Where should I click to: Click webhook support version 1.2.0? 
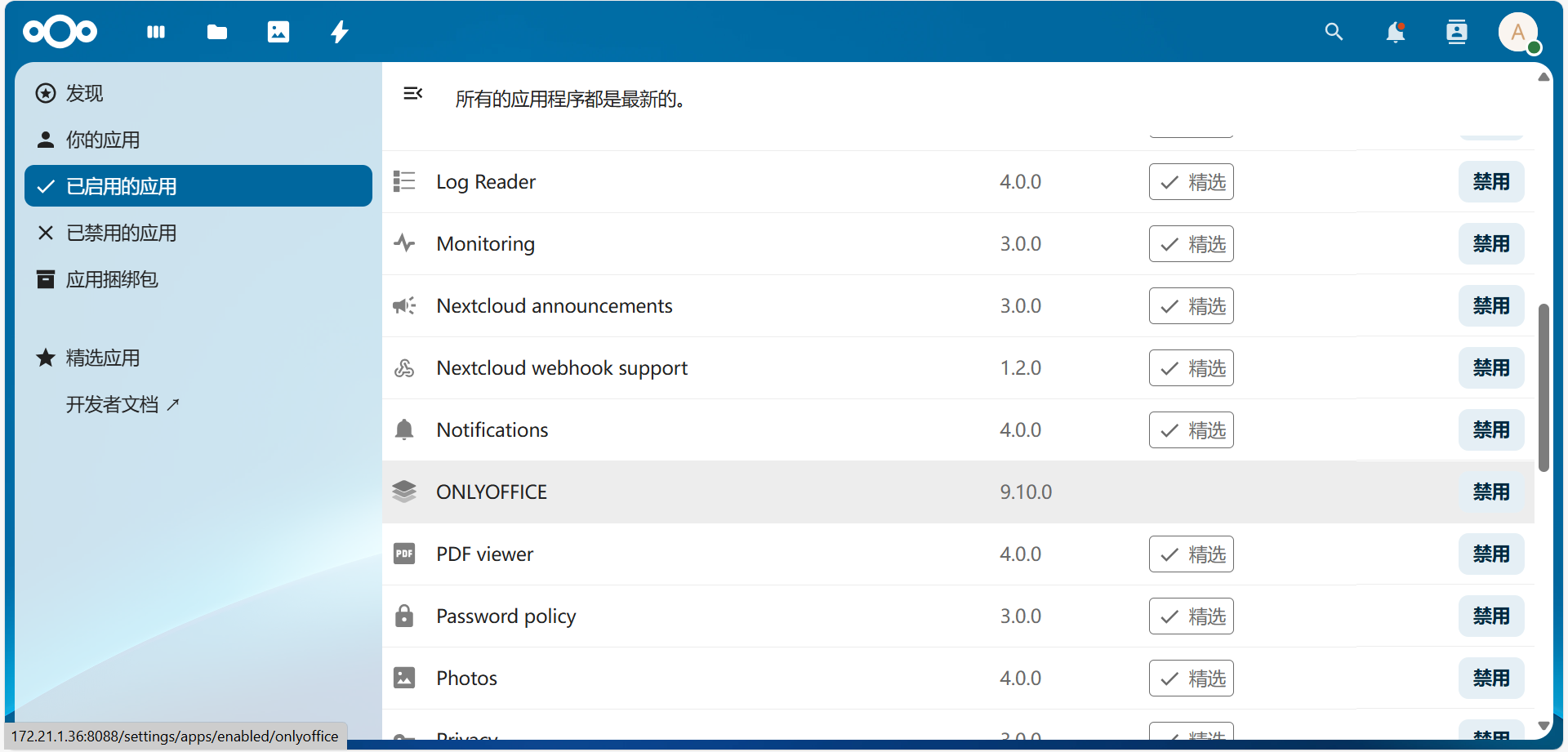pyautogui.click(x=1021, y=367)
